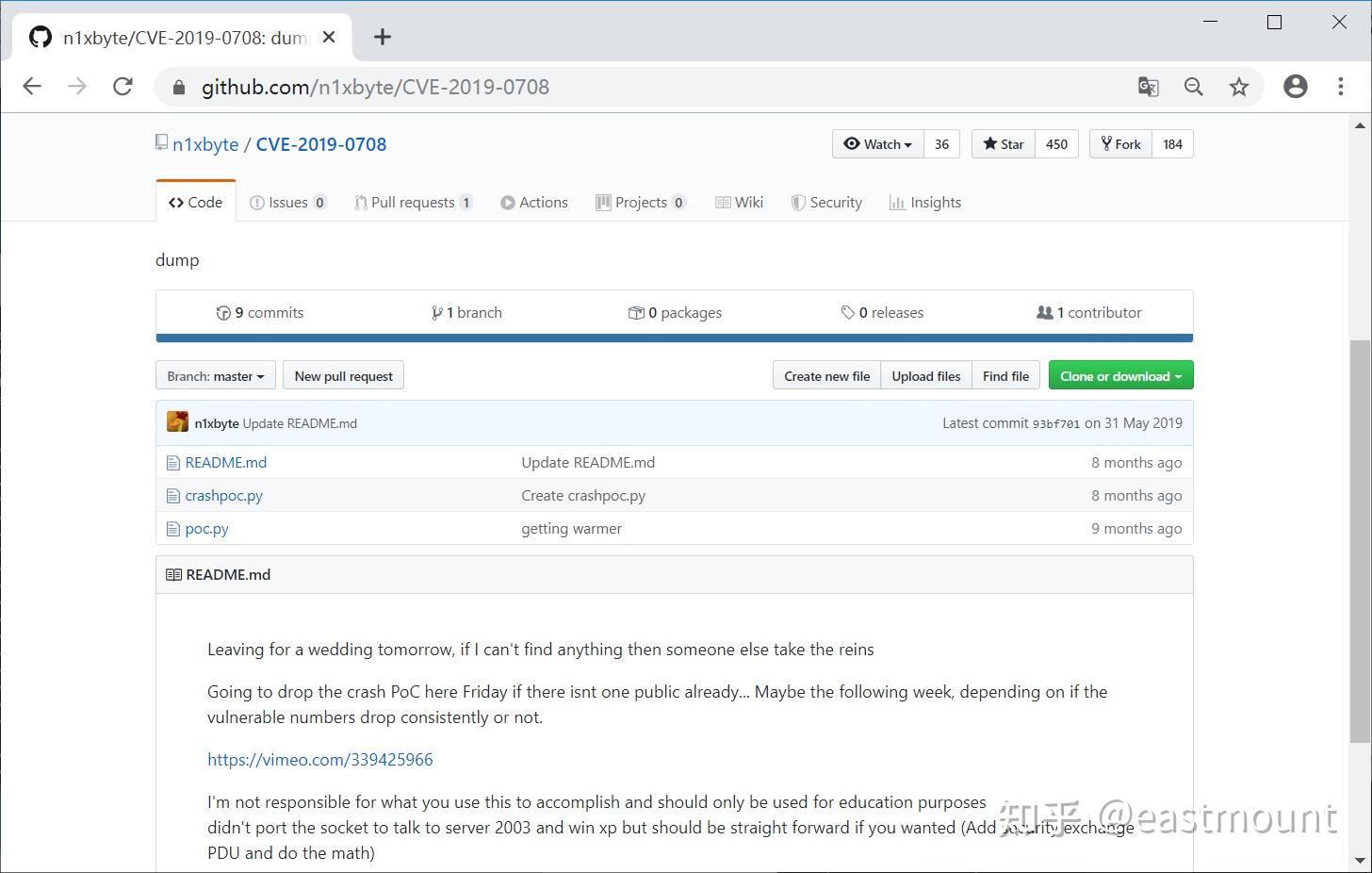Open the Projects tab
Image resolution: width=1372 pixels, height=873 pixels.
click(641, 202)
